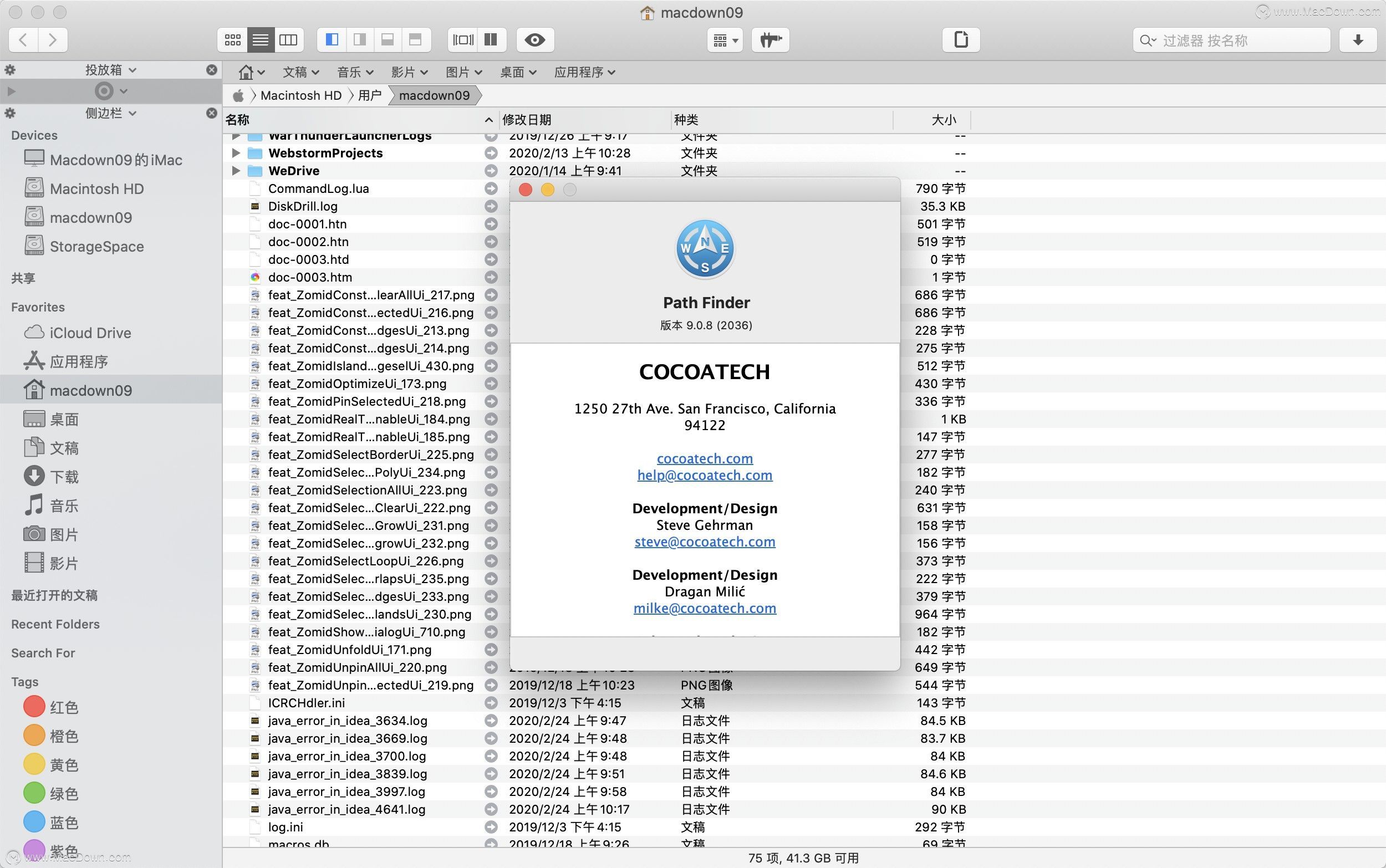
Task: Sort by 修改日期 column header
Action: pos(584,120)
